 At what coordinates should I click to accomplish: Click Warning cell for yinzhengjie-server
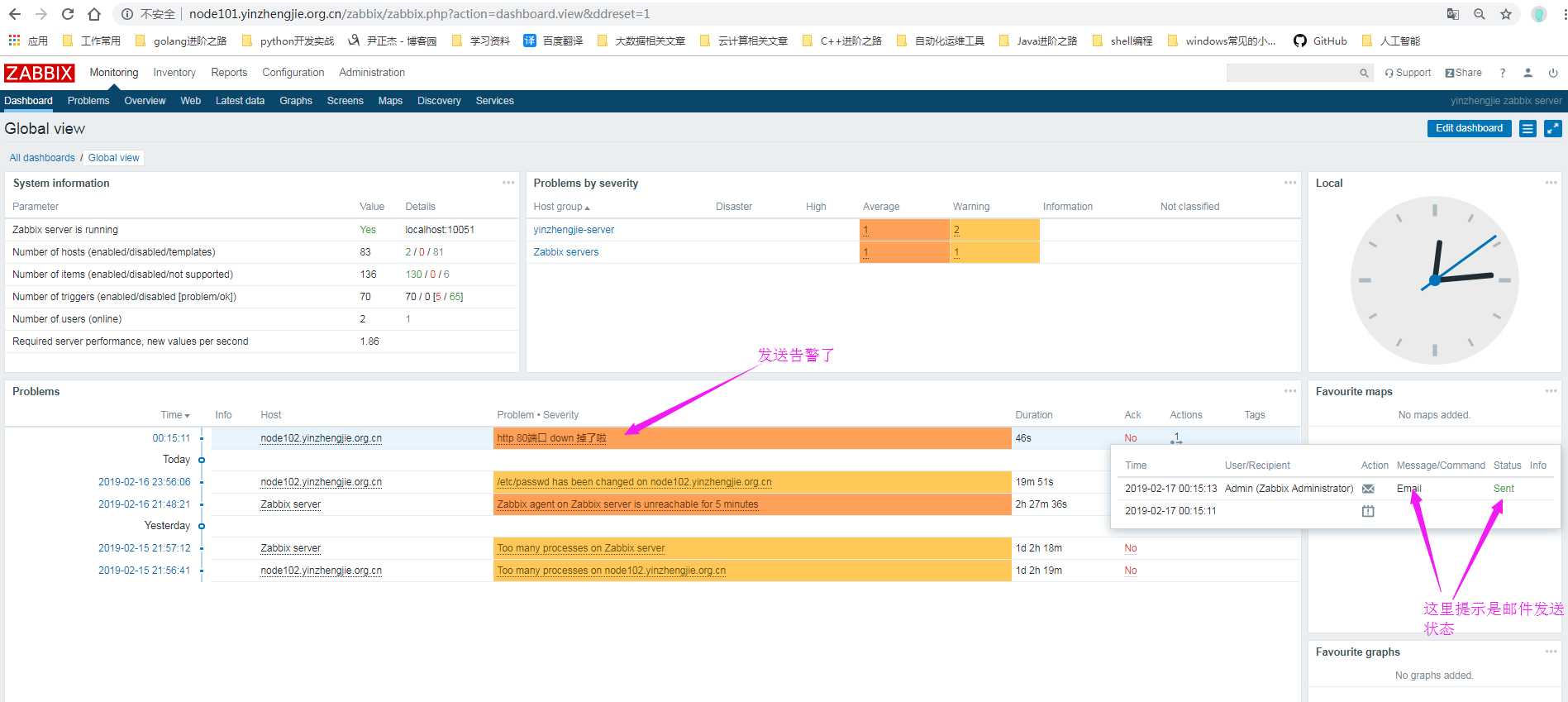[994, 230]
